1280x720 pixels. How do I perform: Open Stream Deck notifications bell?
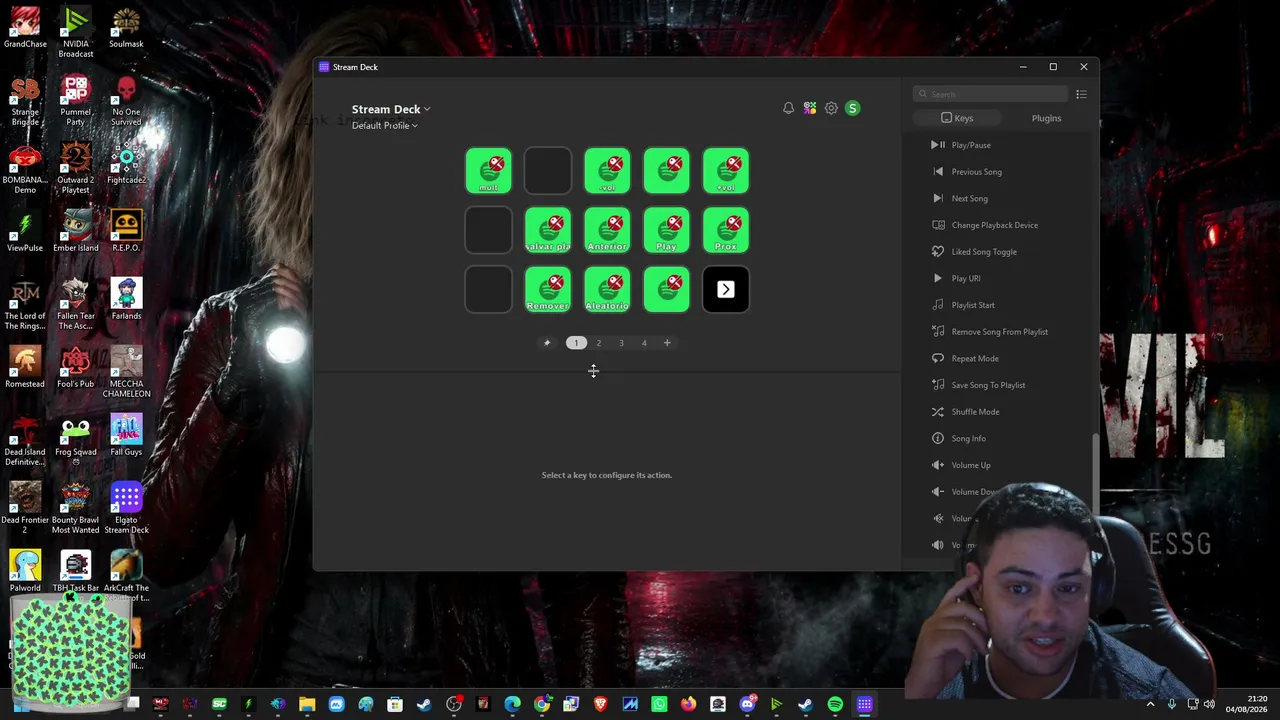pyautogui.click(x=788, y=108)
